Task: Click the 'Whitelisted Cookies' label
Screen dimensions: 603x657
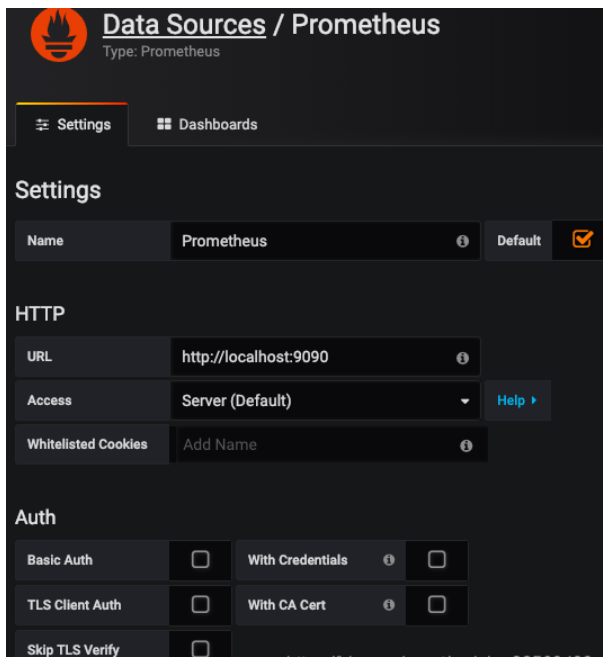Action: (x=87, y=444)
